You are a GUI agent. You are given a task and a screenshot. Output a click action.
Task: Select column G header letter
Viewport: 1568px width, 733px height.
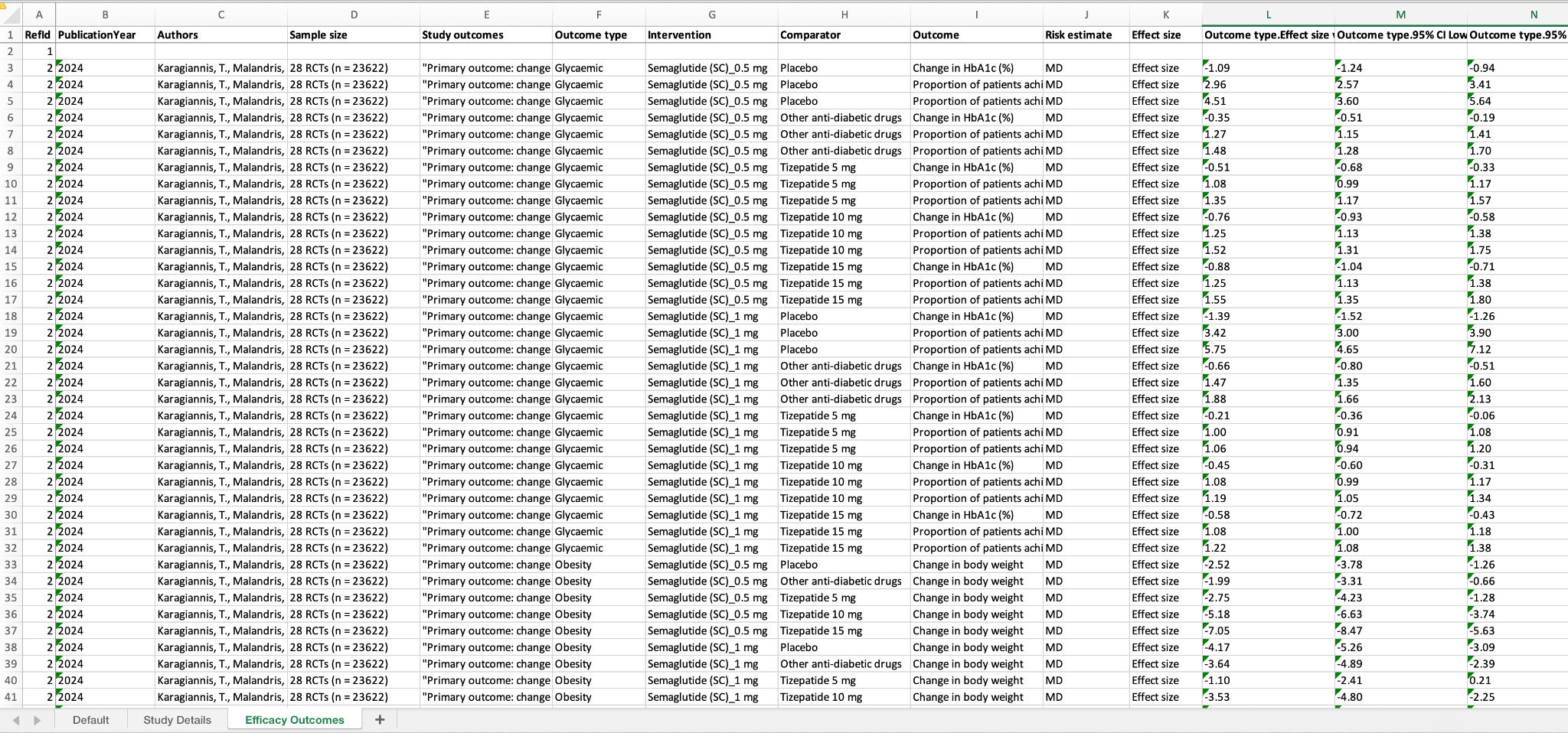point(711,15)
